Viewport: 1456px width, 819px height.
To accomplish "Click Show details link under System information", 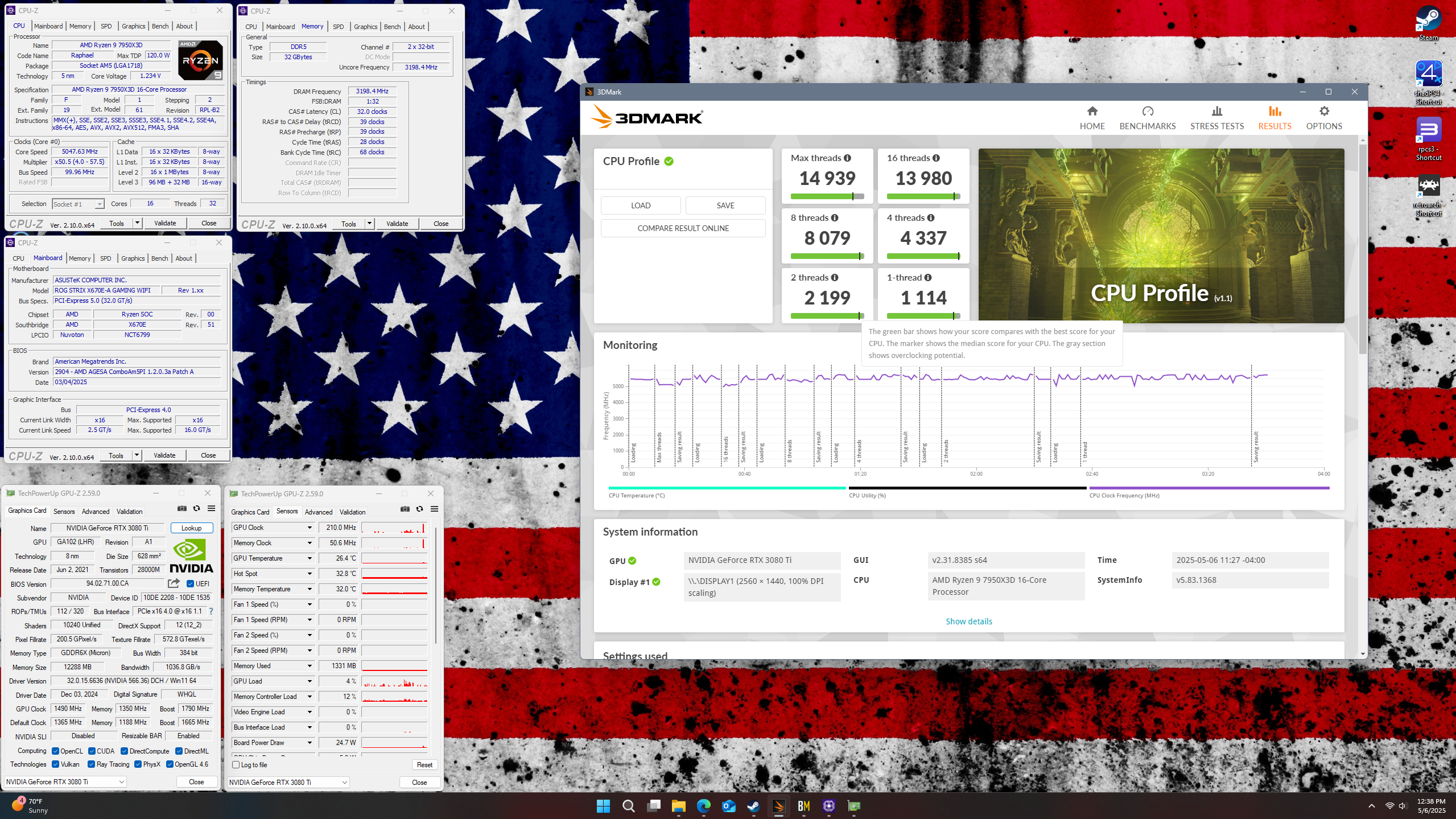I will [x=969, y=622].
